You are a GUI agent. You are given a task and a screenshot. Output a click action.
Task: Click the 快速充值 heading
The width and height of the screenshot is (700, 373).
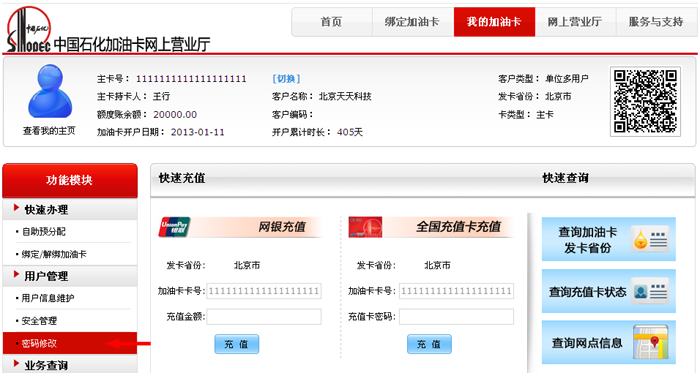pyautogui.click(x=182, y=178)
